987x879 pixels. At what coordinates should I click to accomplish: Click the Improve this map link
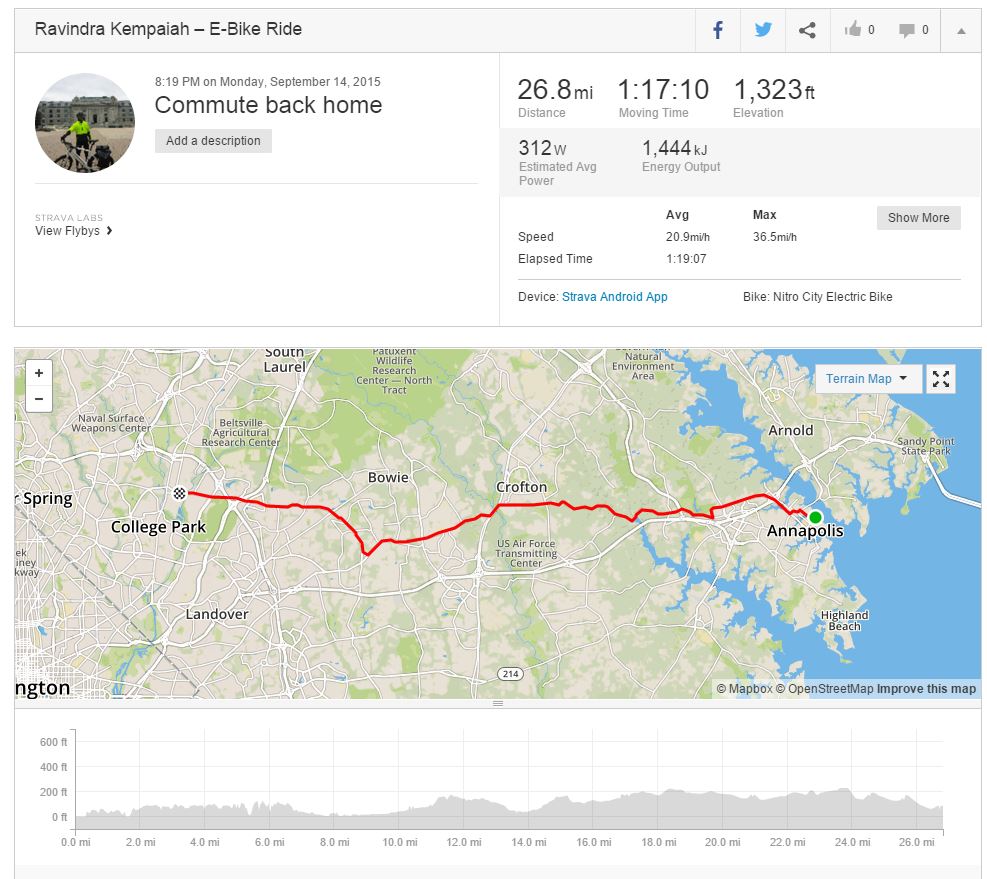click(x=926, y=689)
